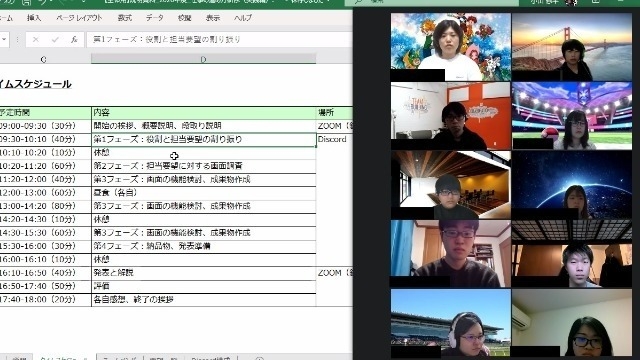The height and width of the screenshot is (360, 640).
Task: Select Zoom video with Golden Gate Bridge background
Action: pos(572,47)
